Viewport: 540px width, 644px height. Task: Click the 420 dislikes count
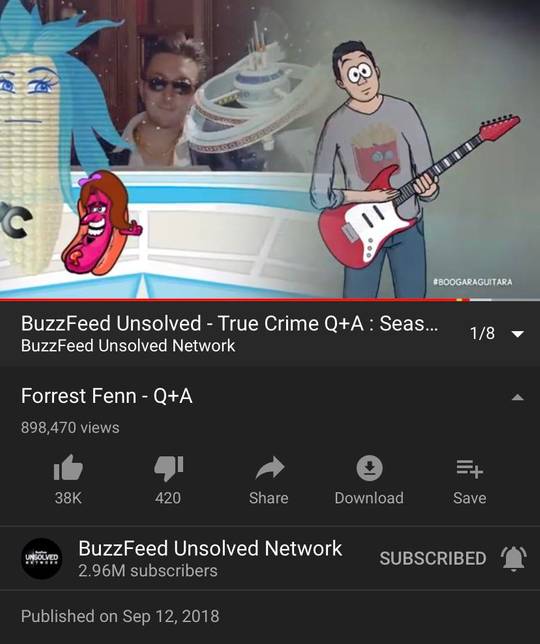pos(168,498)
